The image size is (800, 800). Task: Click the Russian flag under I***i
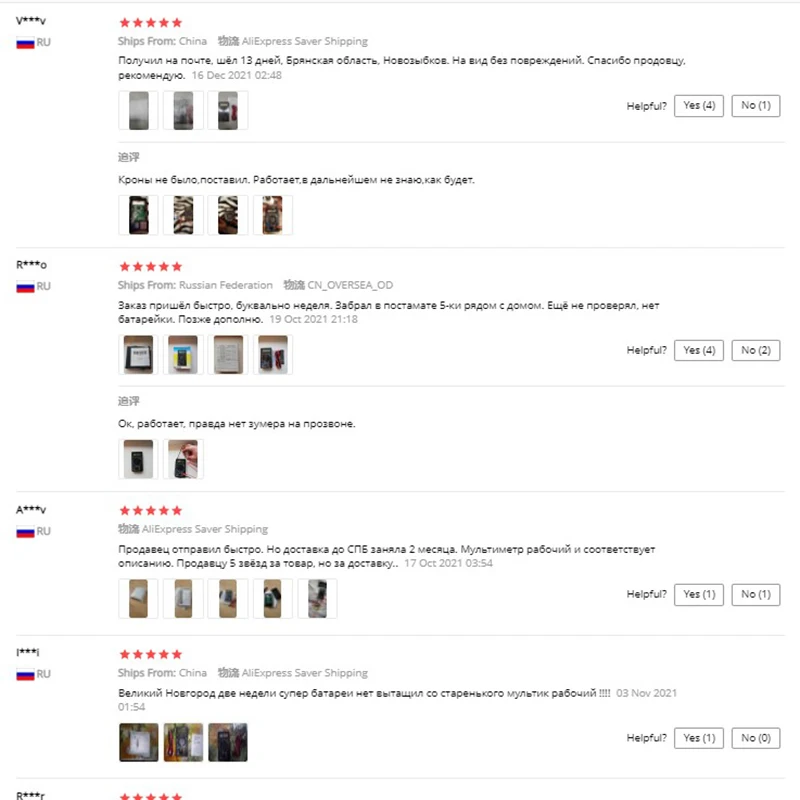25,675
